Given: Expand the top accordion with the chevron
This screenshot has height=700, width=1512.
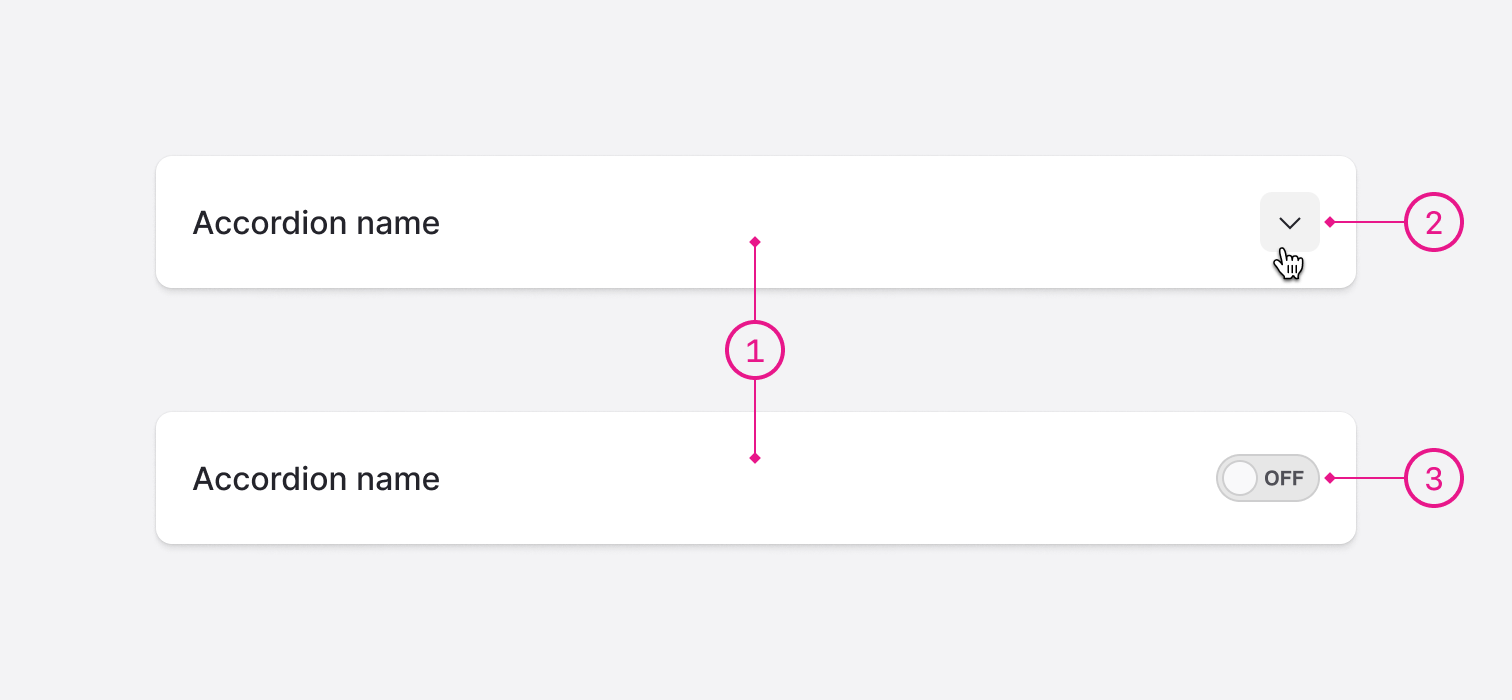Looking at the screenshot, I should coord(1289,222).
